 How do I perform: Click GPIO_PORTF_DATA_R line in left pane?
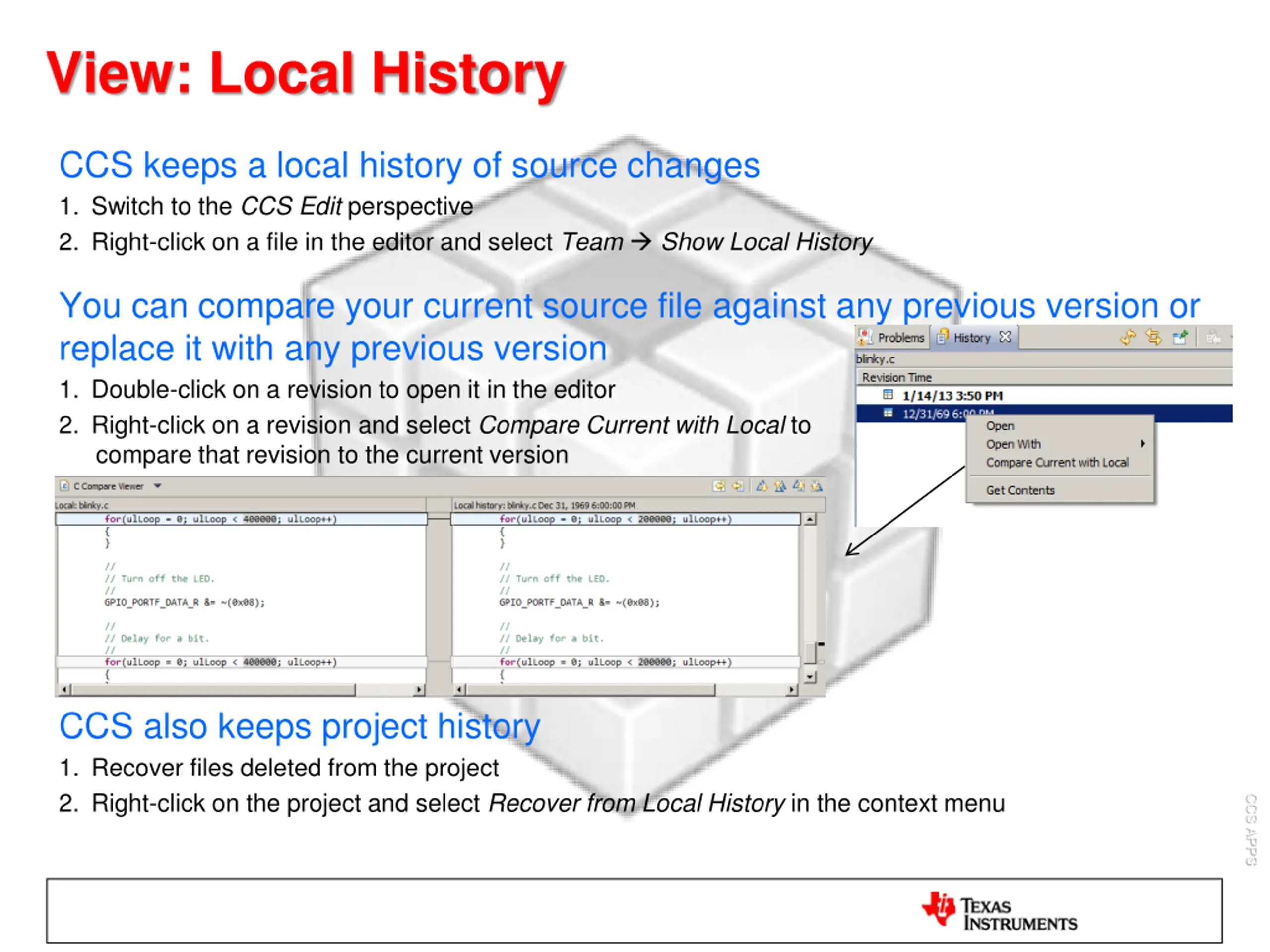pos(185,602)
